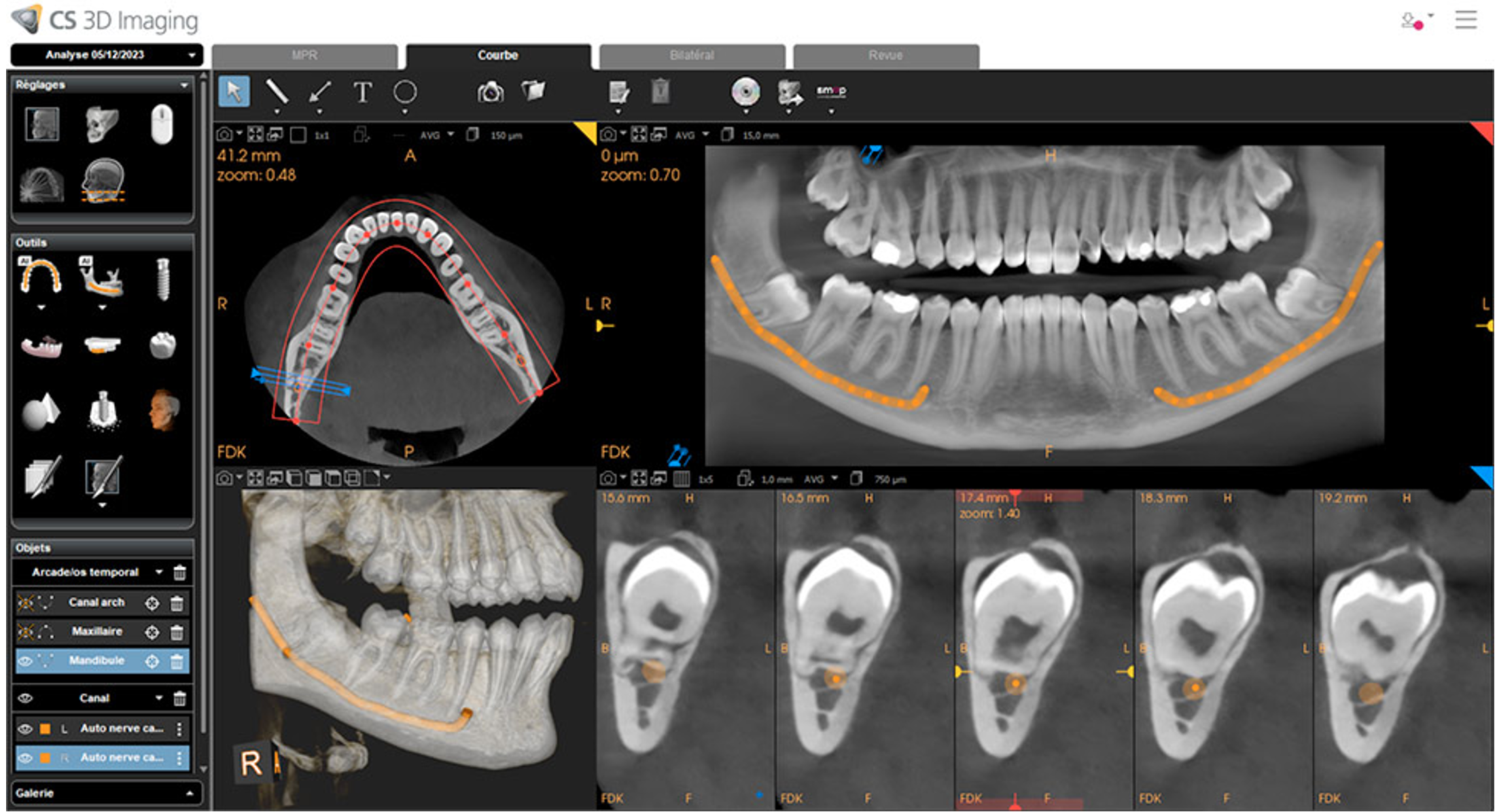Toggle visibility of the Canal arch curve
Image resolution: width=1497 pixels, height=812 pixels.
point(25,602)
